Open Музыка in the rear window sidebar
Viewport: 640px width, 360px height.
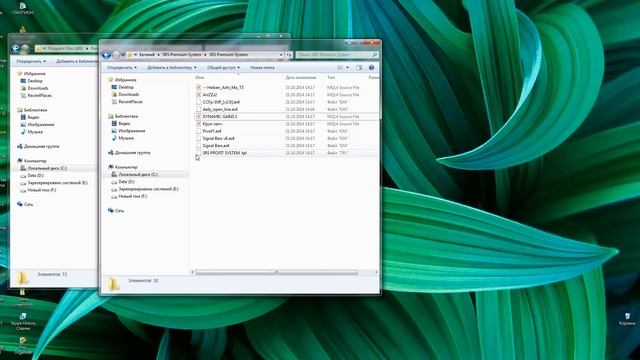pyautogui.click(x=35, y=132)
